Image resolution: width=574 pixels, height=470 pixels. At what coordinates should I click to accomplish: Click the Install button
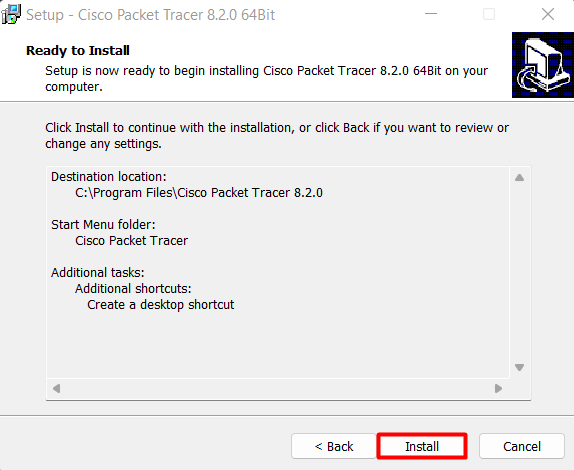[x=422, y=446]
